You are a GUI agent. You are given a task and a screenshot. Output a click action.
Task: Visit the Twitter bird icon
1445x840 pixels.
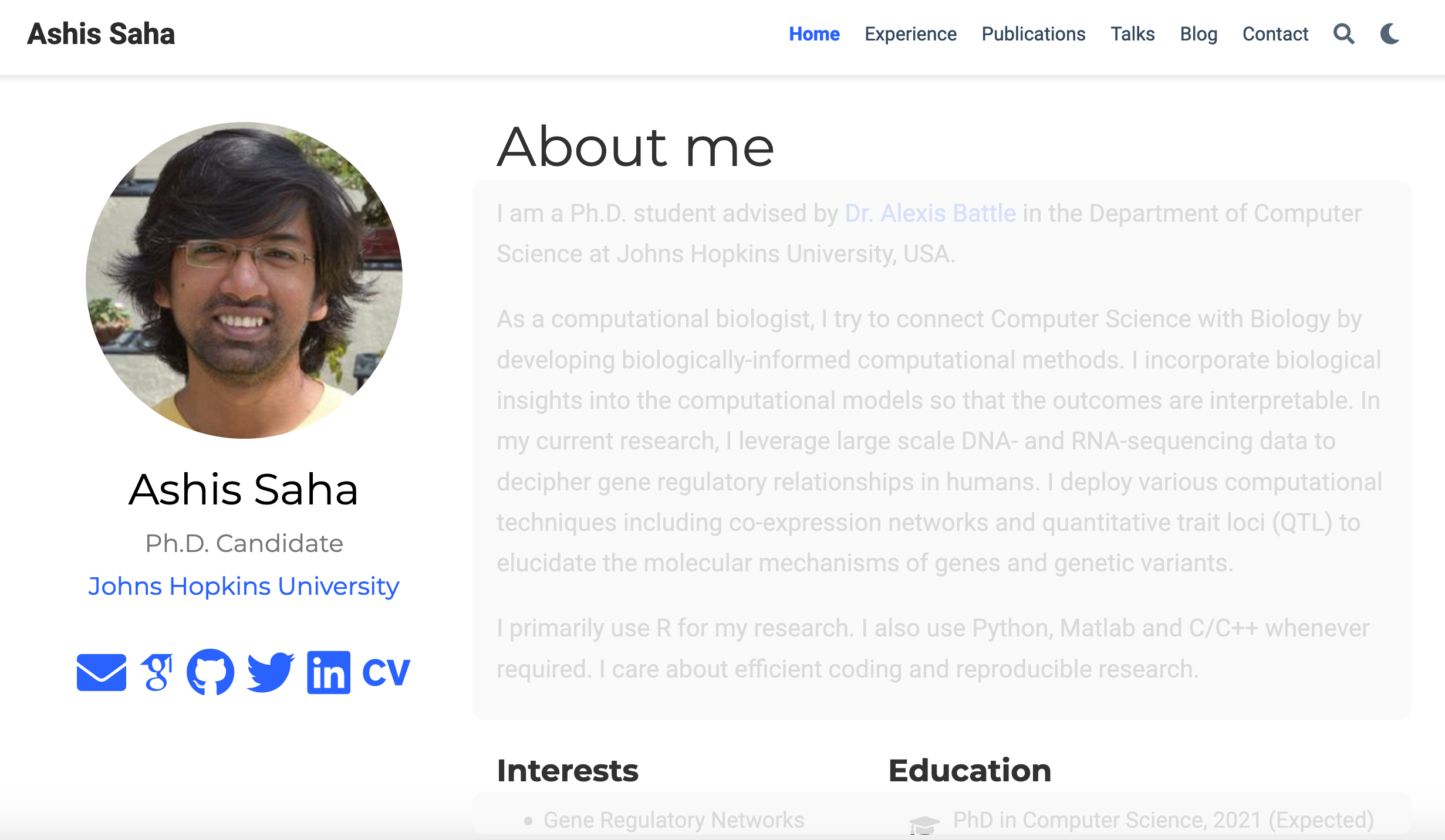(270, 672)
